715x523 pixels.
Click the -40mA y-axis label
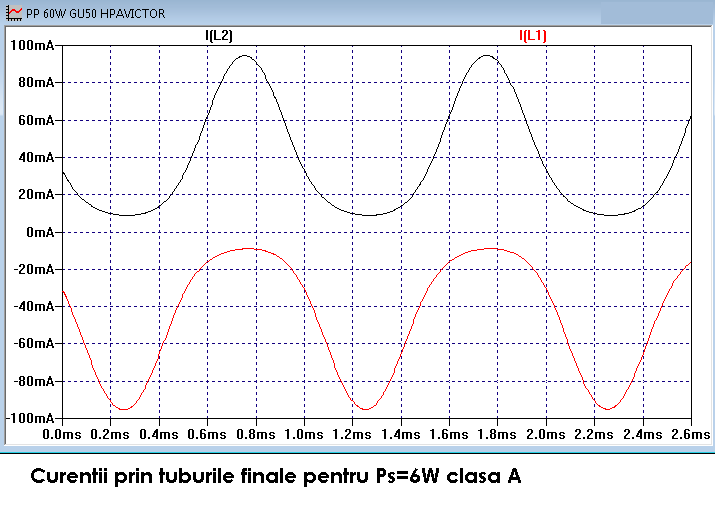click(34, 306)
